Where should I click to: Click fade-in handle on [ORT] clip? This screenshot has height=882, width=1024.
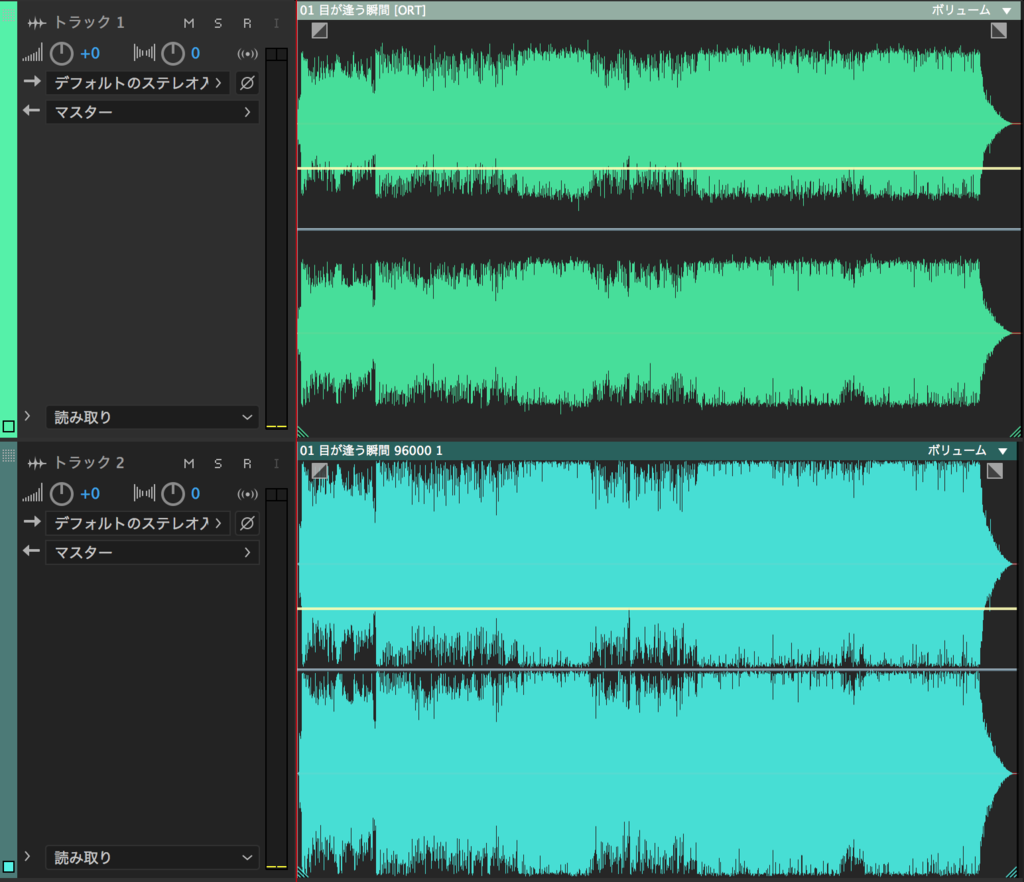coord(319,30)
